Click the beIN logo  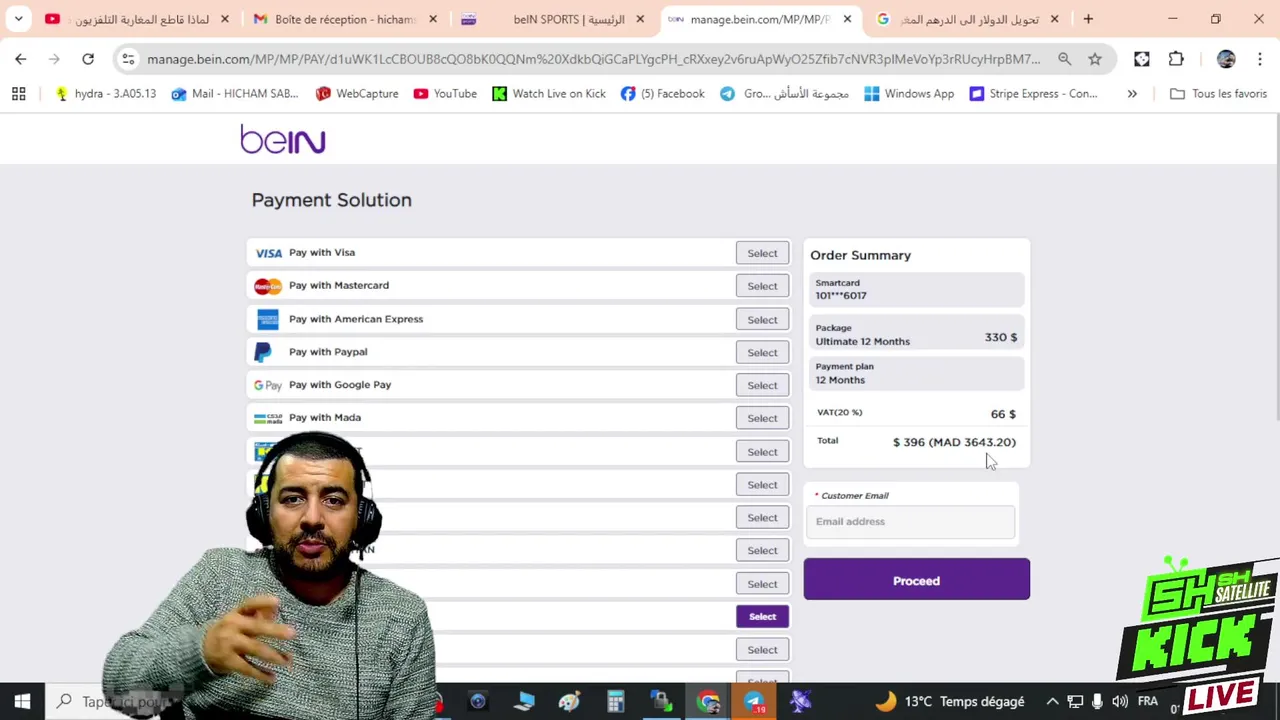283,139
